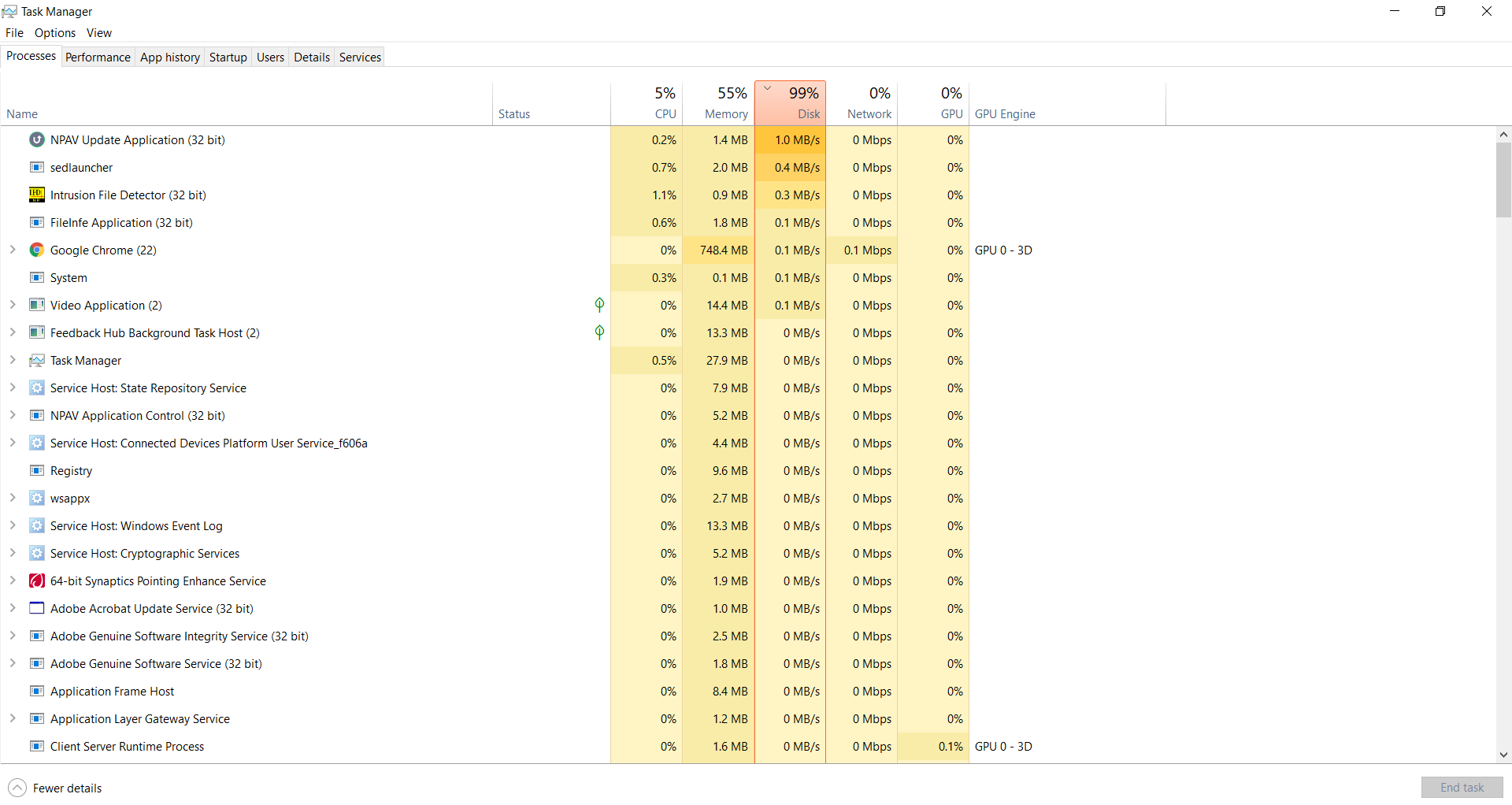Expand the wsappx process group
The height and width of the screenshot is (805, 1512).
(13, 498)
